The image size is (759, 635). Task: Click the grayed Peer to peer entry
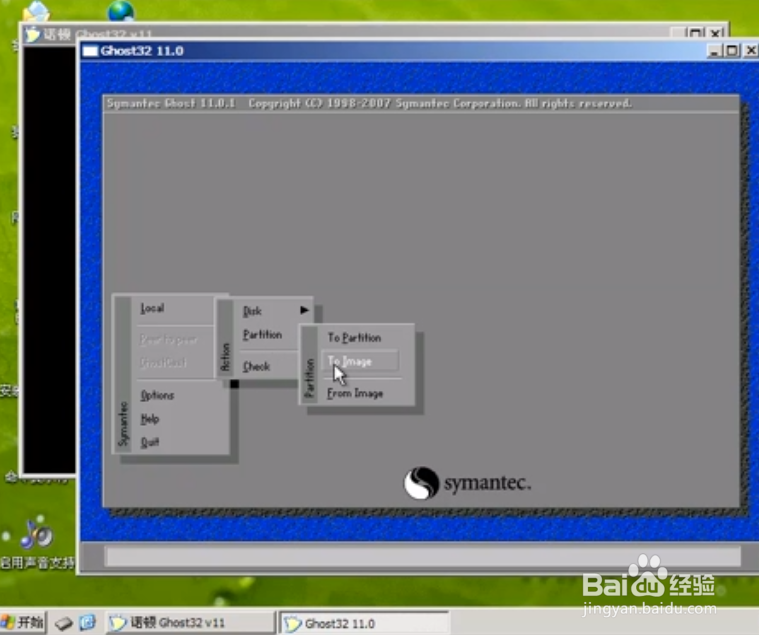click(168, 340)
